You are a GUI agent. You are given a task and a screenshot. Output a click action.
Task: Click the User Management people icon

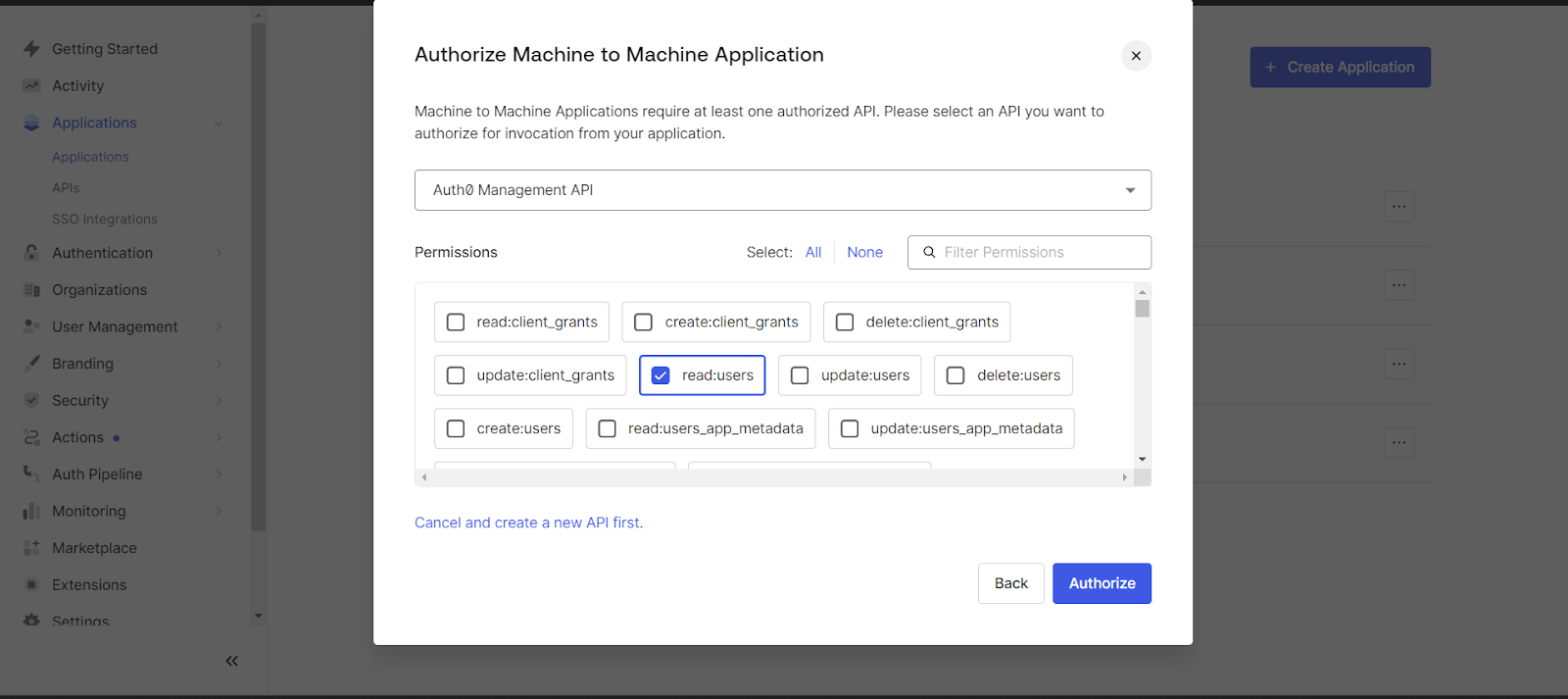point(31,326)
